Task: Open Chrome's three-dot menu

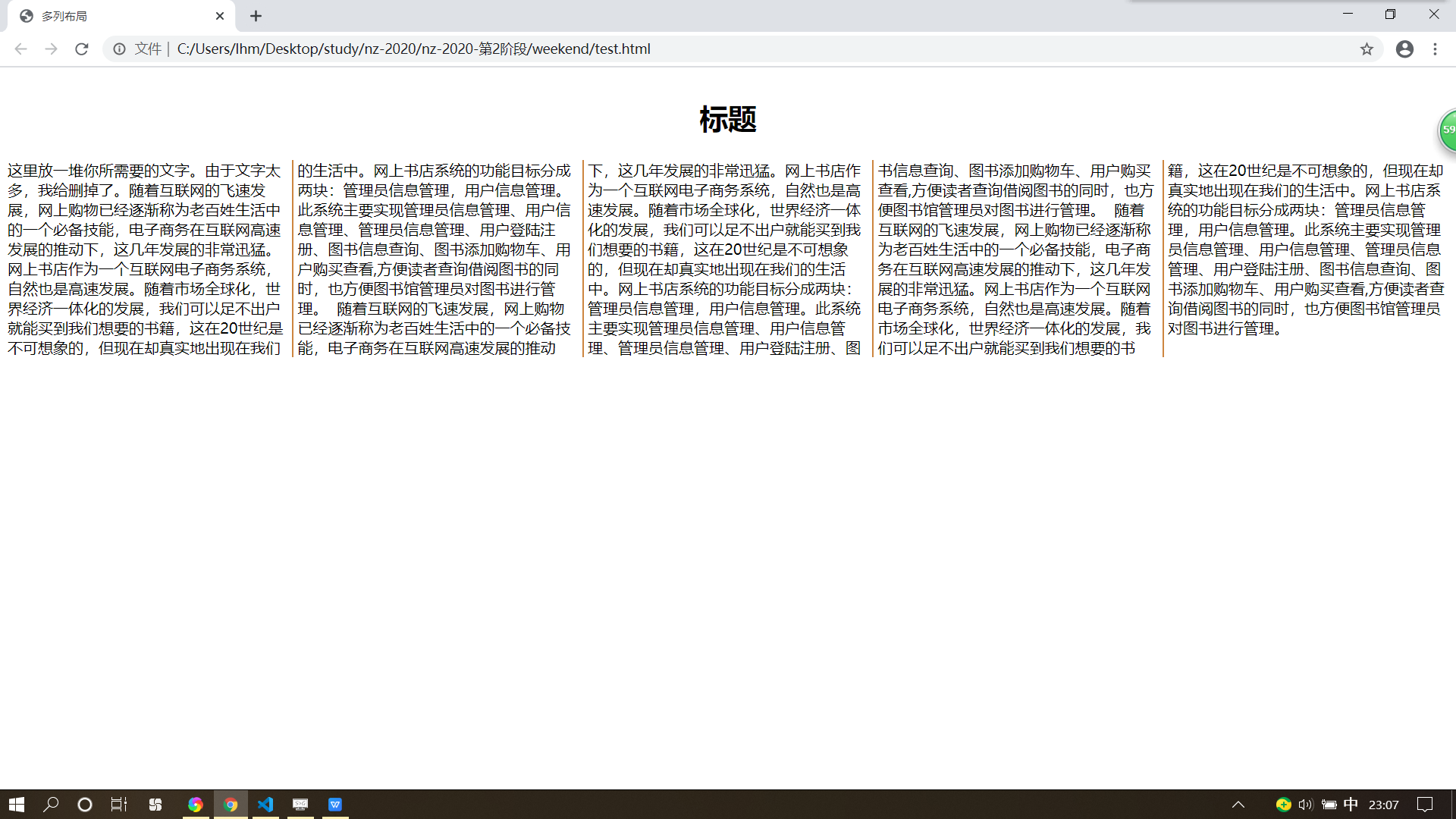Action: point(1435,49)
